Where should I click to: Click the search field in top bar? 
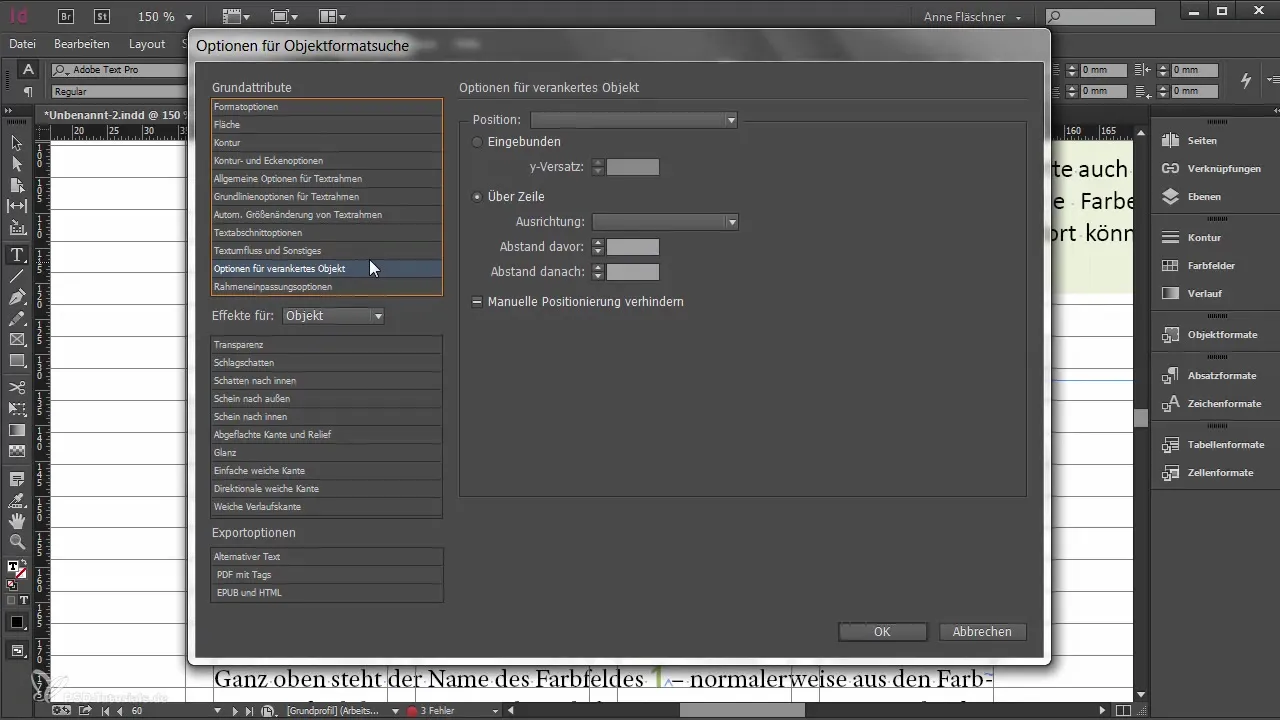pyautogui.click(x=1100, y=17)
